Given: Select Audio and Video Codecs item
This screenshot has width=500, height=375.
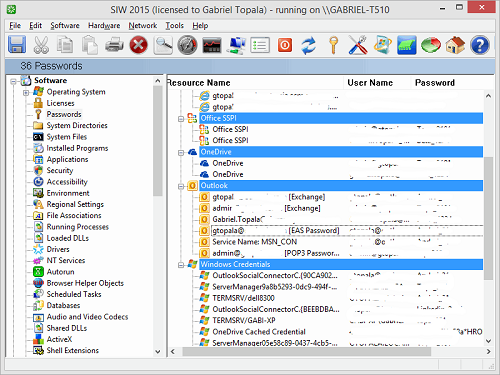Looking at the screenshot, I should [x=87, y=317].
